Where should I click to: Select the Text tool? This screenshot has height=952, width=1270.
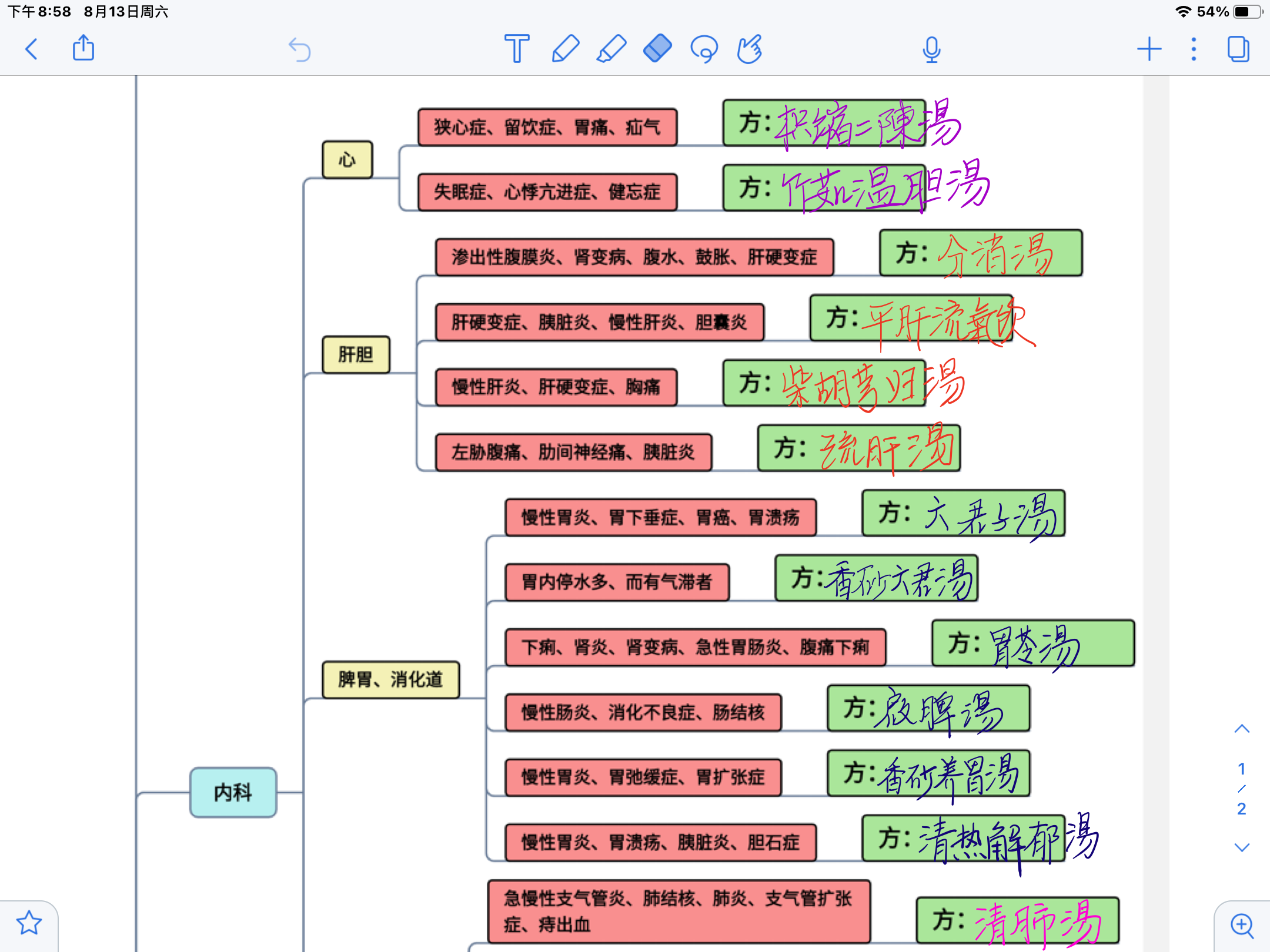coord(517,49)
